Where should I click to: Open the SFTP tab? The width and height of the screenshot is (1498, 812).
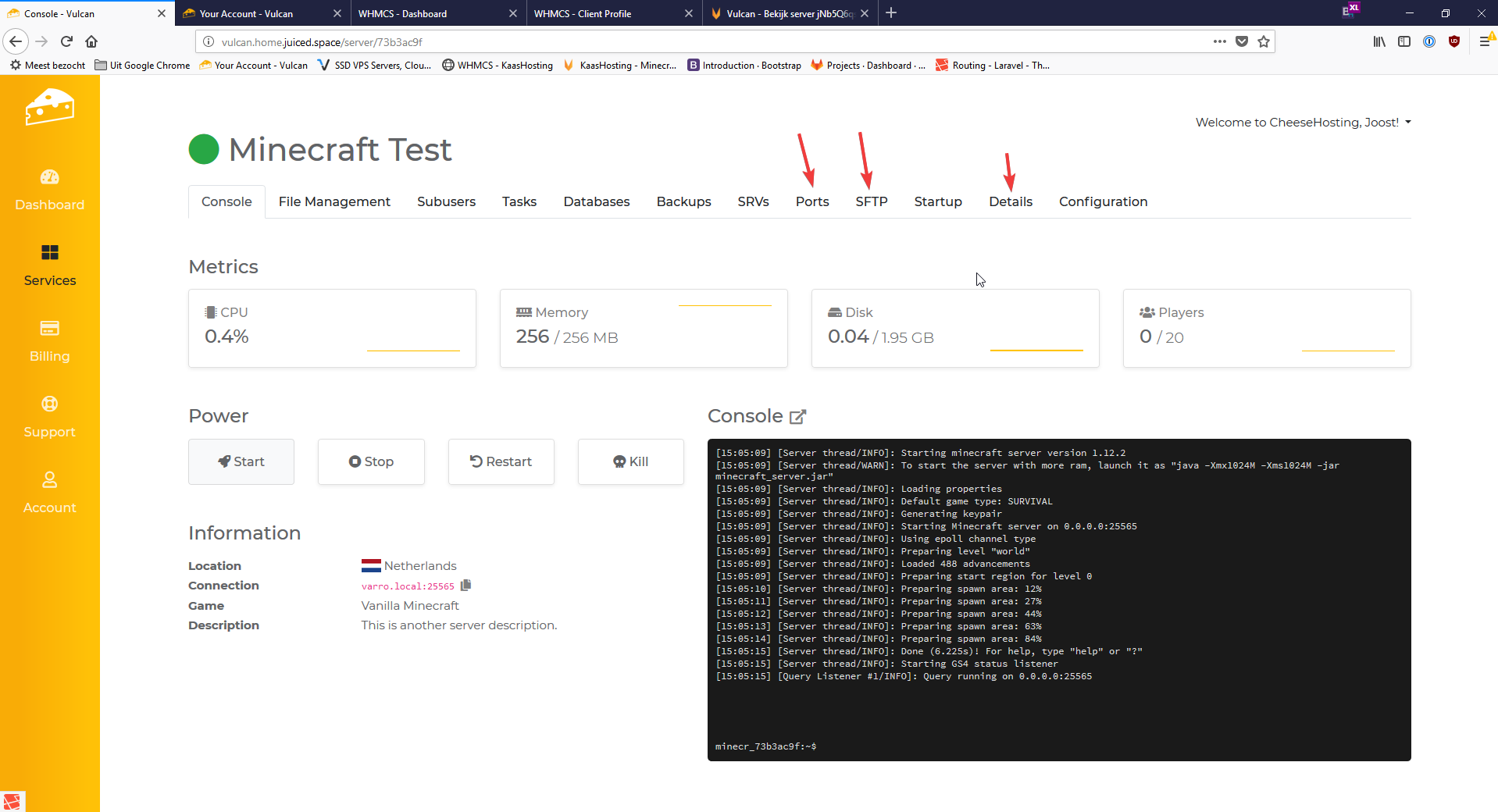click(x=871, y=201)
